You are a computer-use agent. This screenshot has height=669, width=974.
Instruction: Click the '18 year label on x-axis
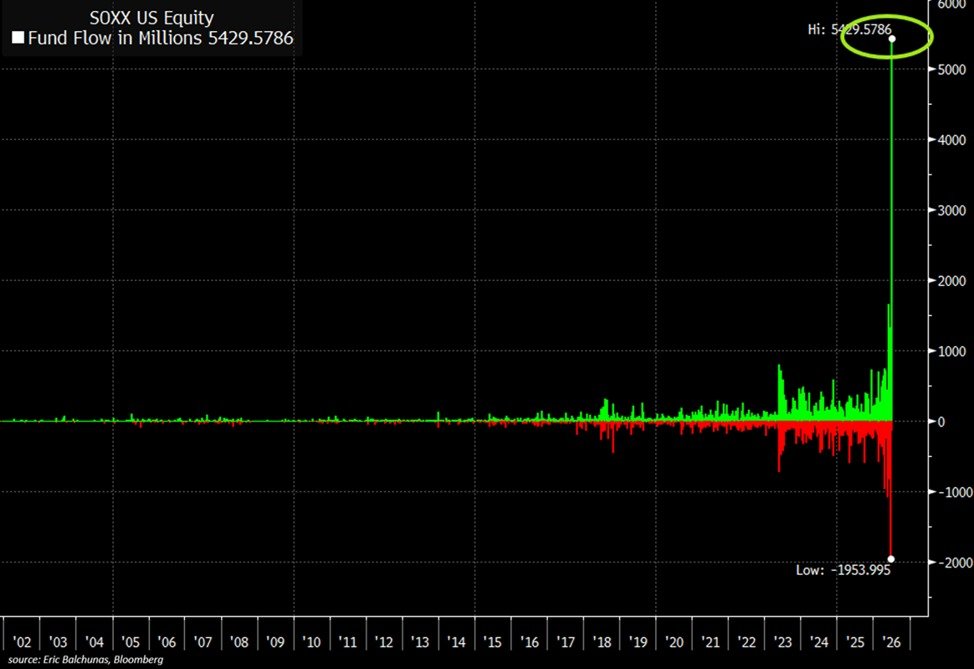[x=601, y=642]
